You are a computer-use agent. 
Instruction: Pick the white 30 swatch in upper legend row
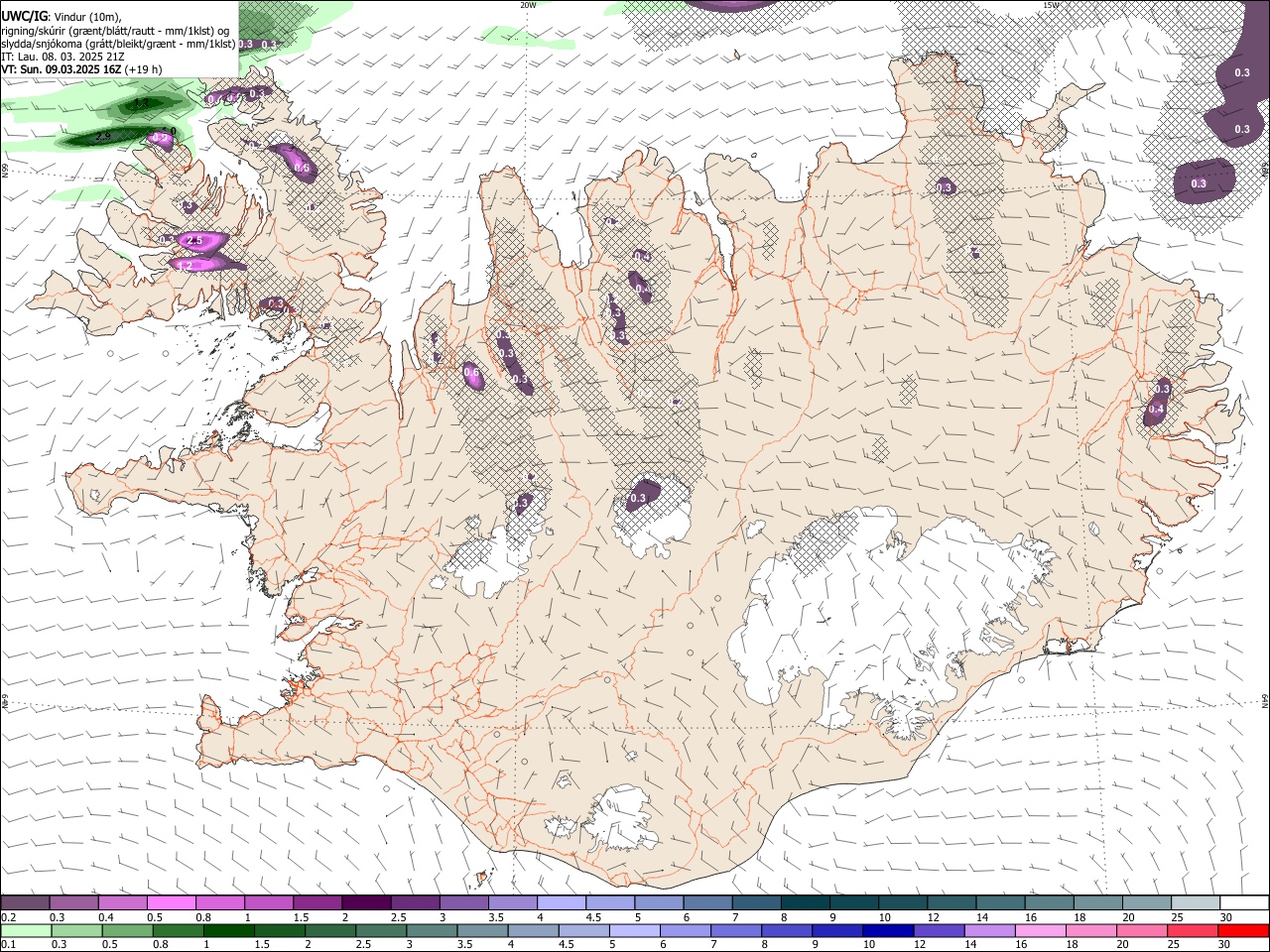click(x=1243, y=903)
